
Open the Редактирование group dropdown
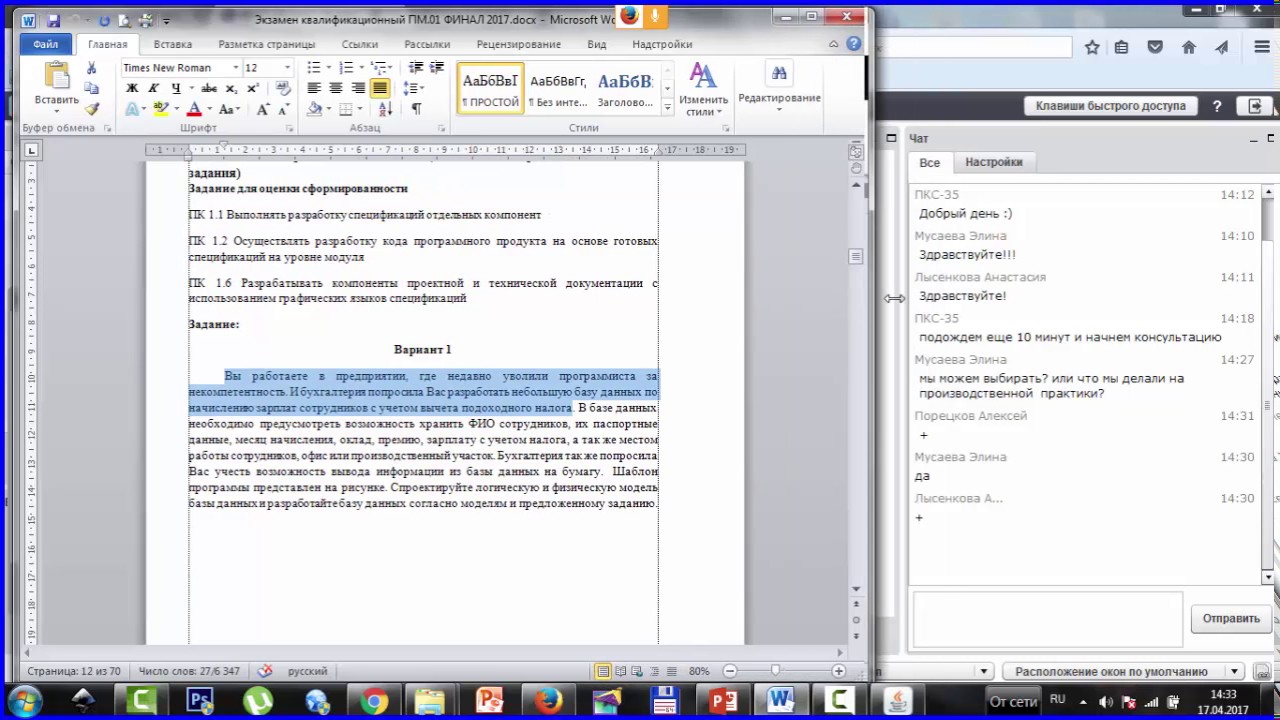tap(779, 86)
